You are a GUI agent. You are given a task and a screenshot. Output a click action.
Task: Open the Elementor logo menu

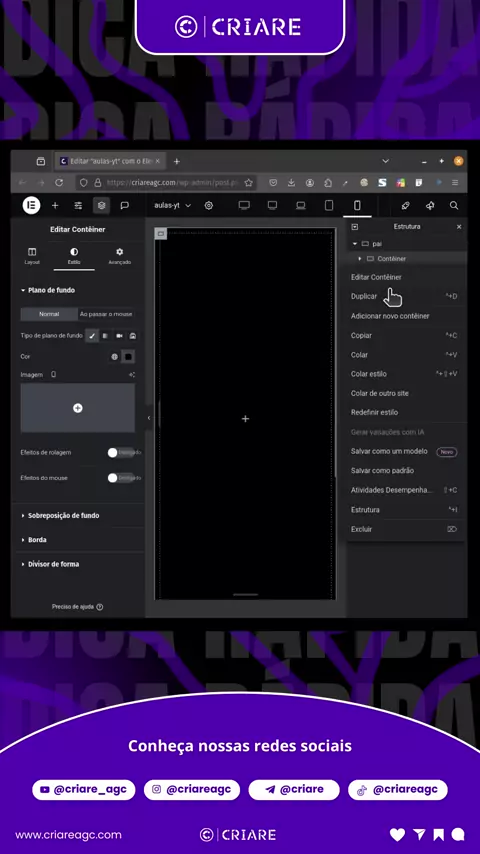coord(31,205)
